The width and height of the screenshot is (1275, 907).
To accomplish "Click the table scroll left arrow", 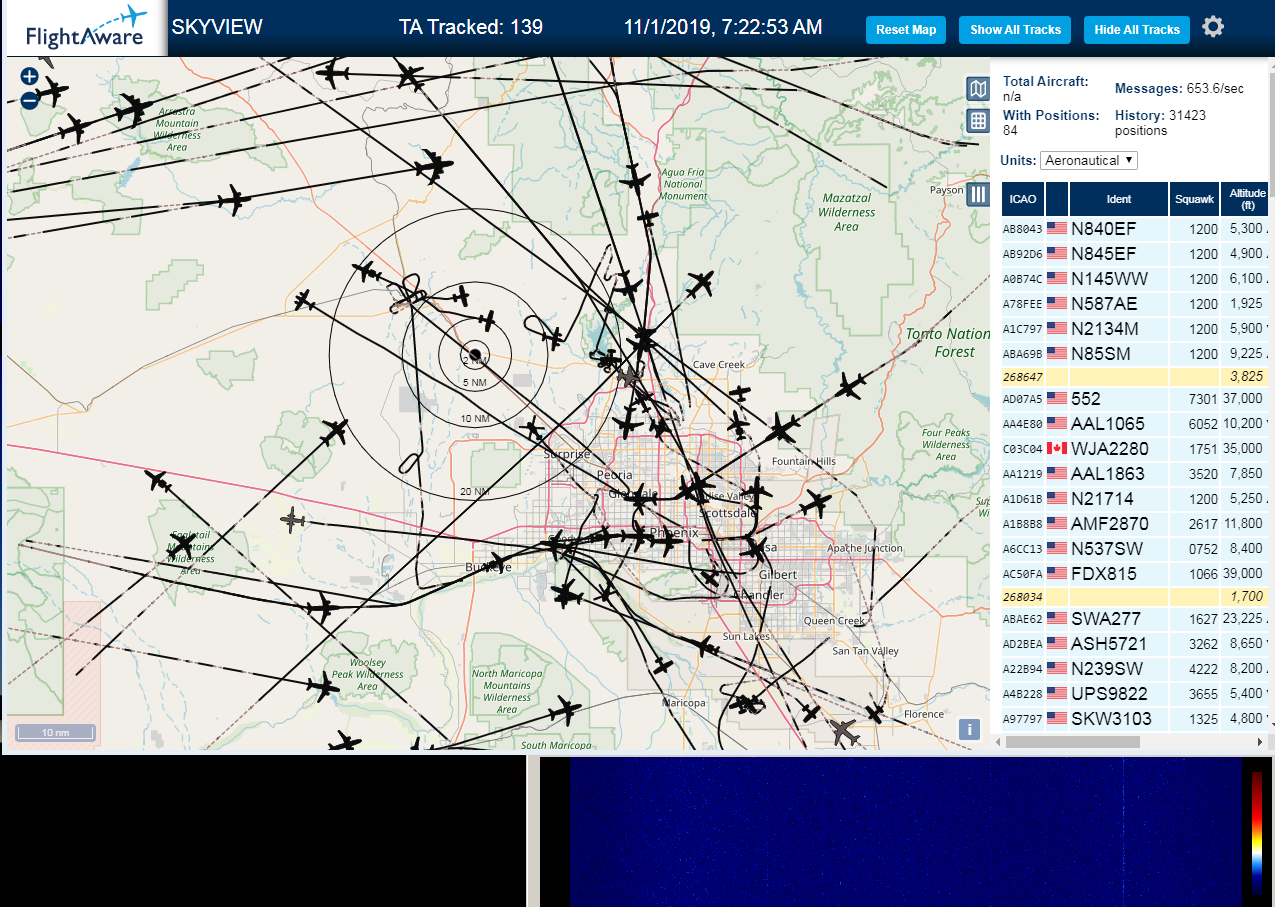I will coord(999,742).
